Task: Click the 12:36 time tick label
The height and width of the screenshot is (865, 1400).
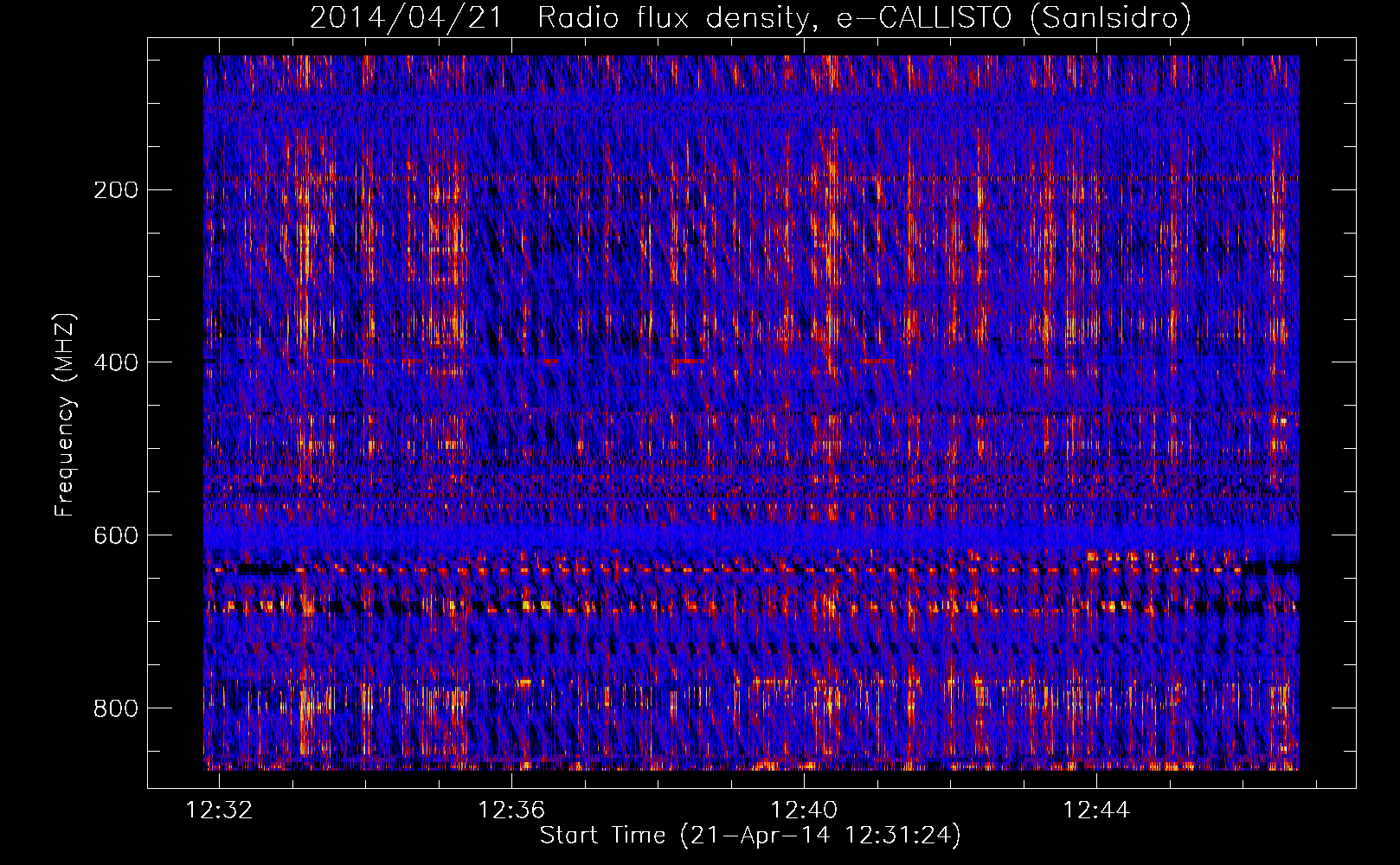Action: (x=512, y=811)
